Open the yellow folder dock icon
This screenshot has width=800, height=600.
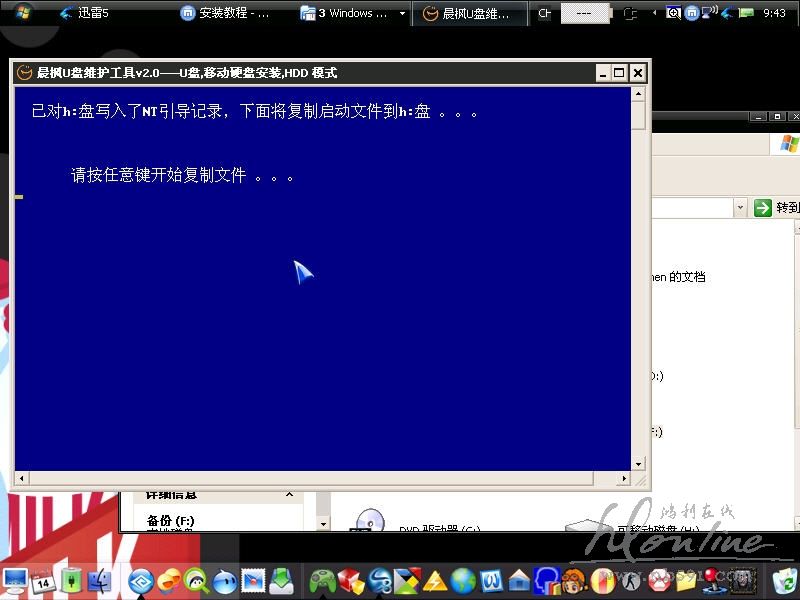686,582
